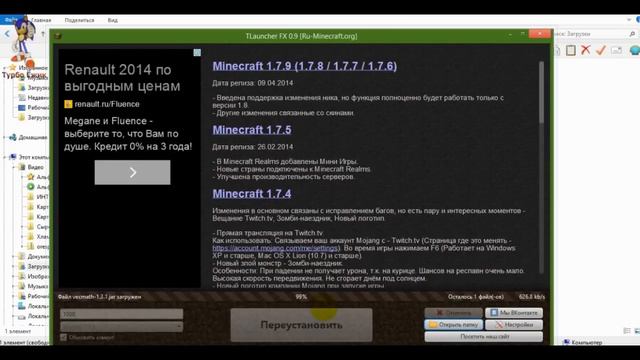Collapse the Видео tree node arrow
The width and height of the screenshot is (640, 360).
coord(14,167)
